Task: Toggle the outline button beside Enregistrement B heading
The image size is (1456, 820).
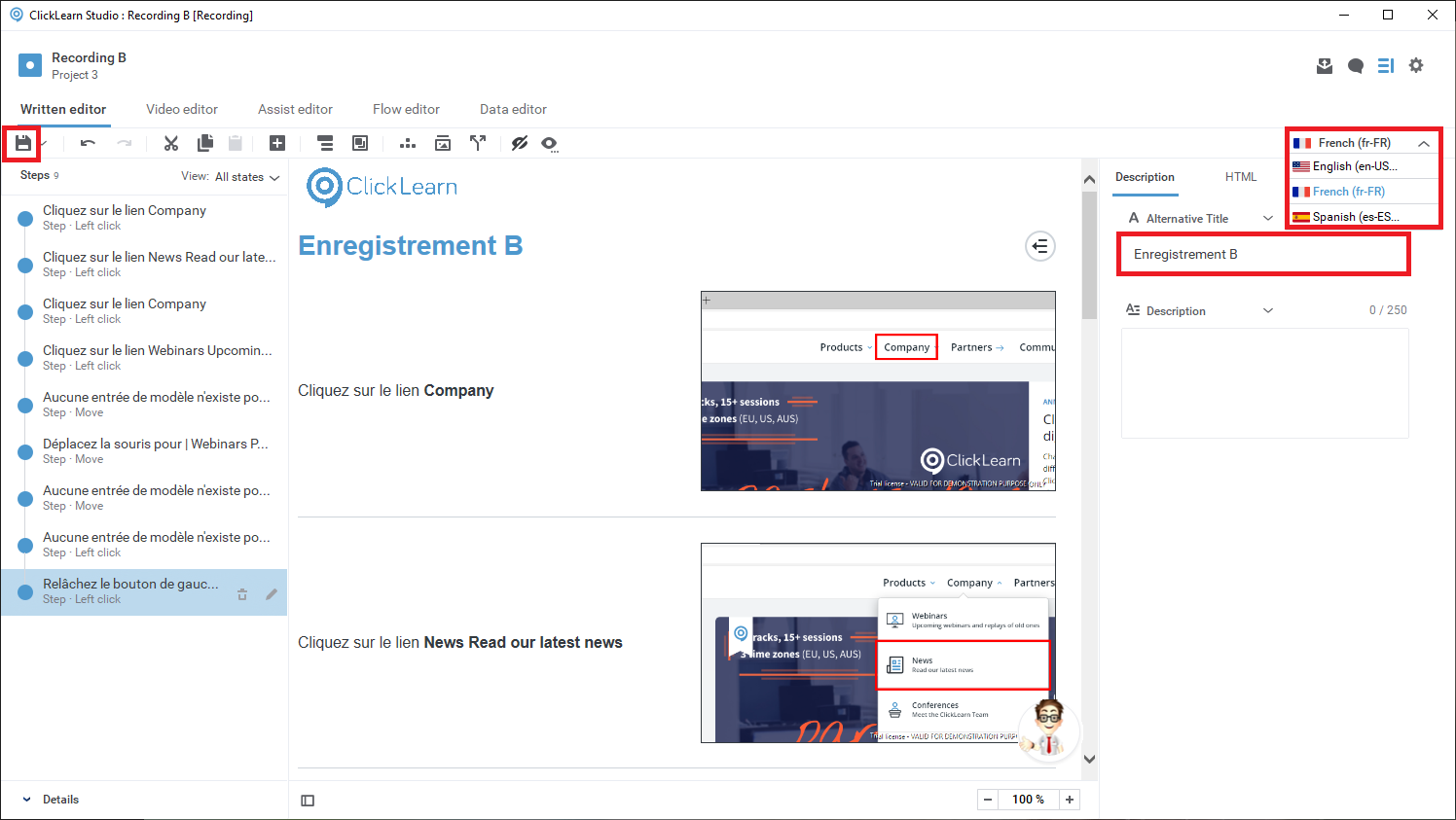Action: 1040,246
